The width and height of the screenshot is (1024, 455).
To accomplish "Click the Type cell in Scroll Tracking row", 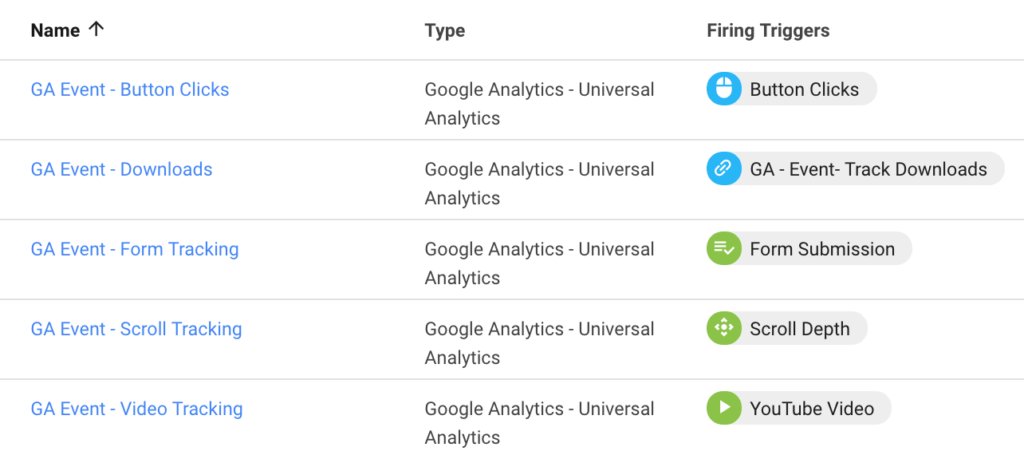I will [539, 343].
